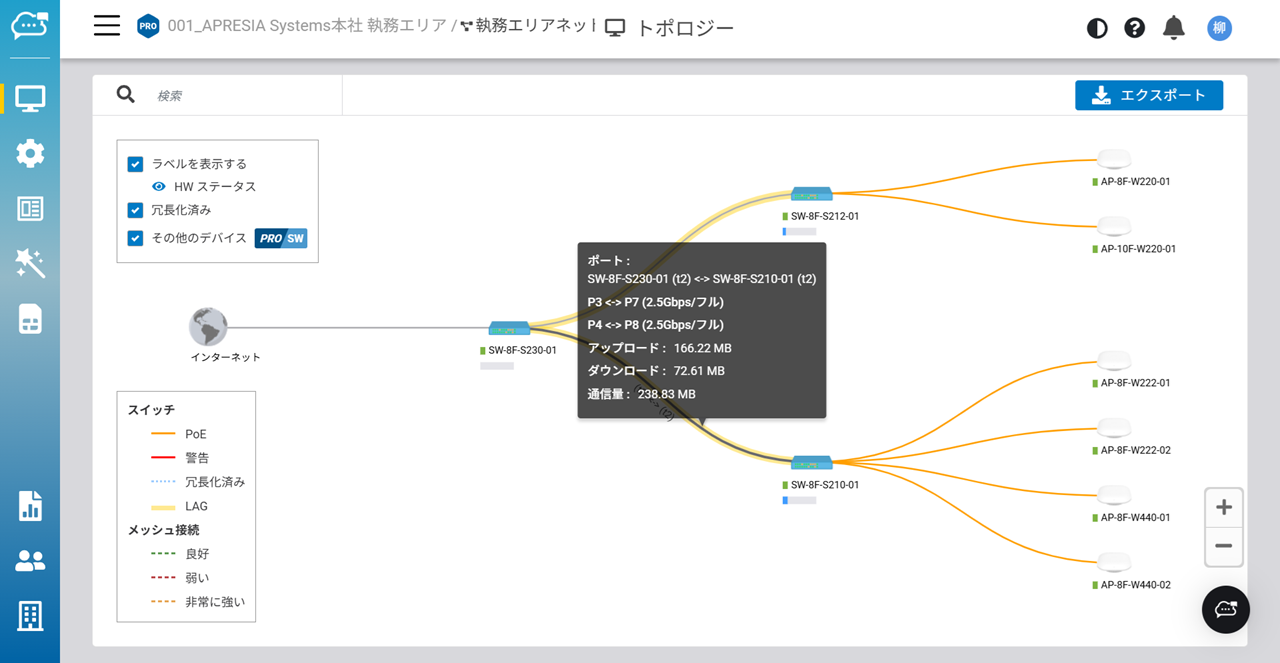Click the user avatar in the header
The height and width of the screenshot is (663, 1280).
point(1219,28)
